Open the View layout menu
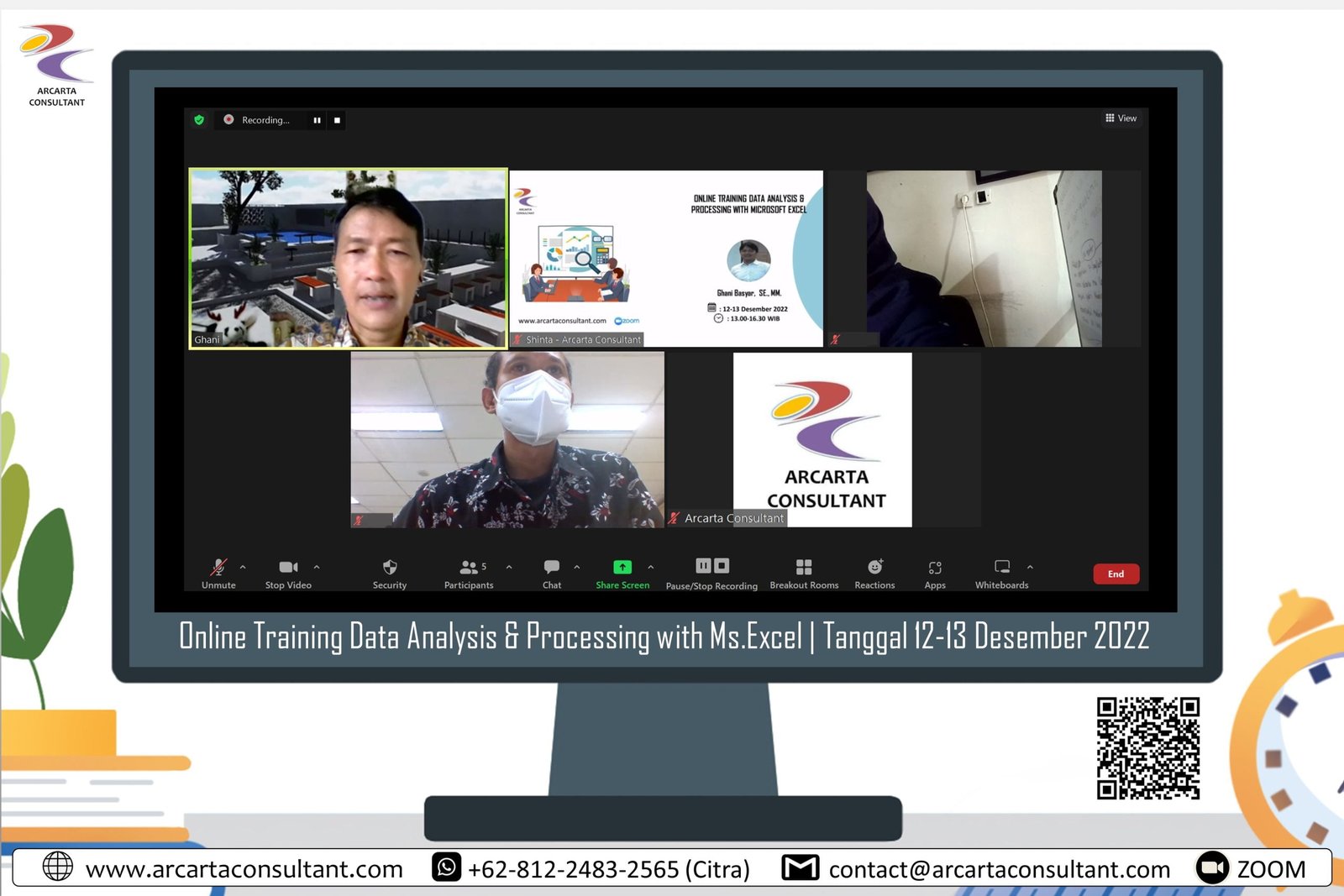1344x896 pixels. [x=1121, y=118]
